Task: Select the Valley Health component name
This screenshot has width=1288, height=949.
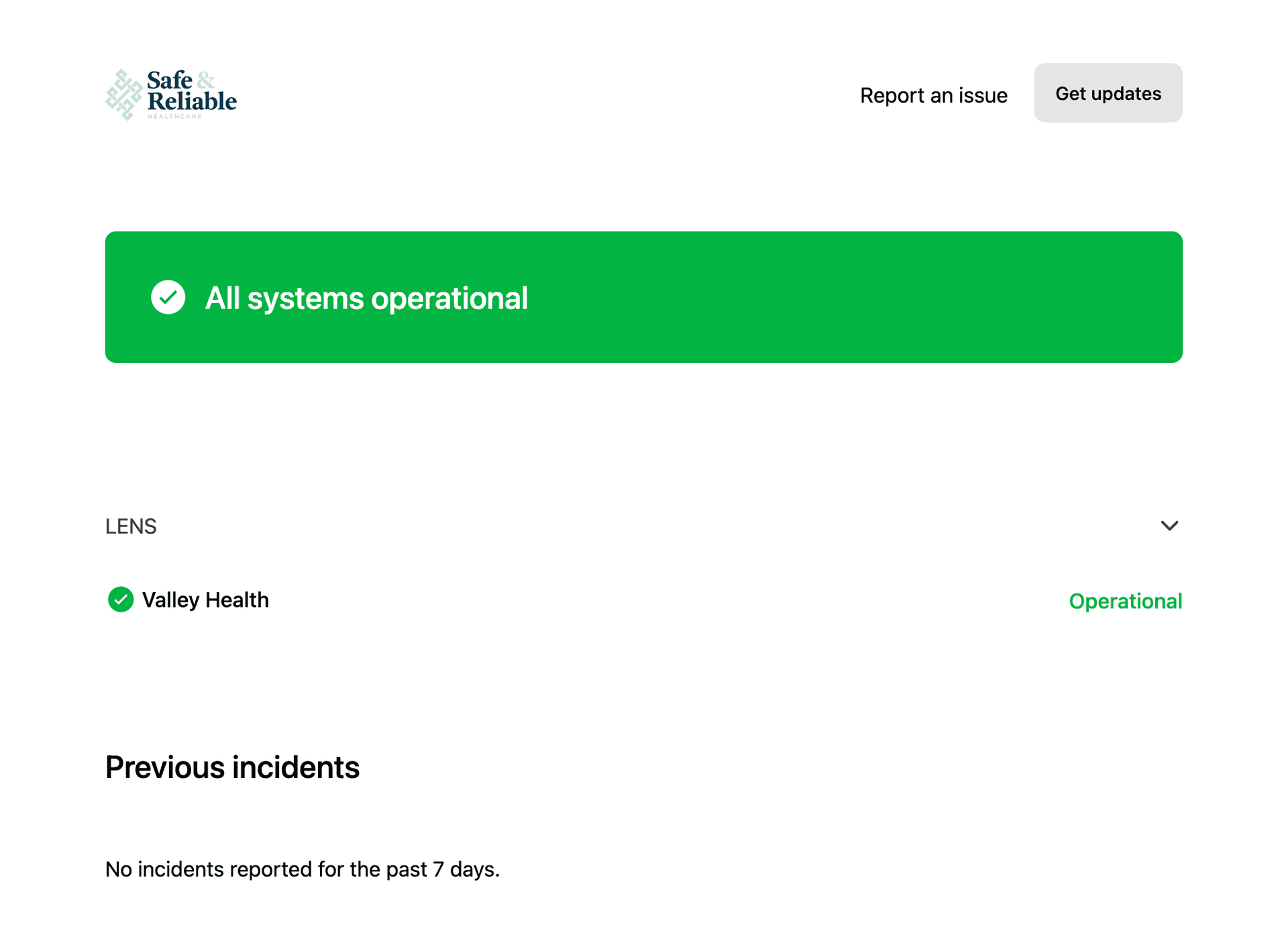Action: click(x=205, y=600)
